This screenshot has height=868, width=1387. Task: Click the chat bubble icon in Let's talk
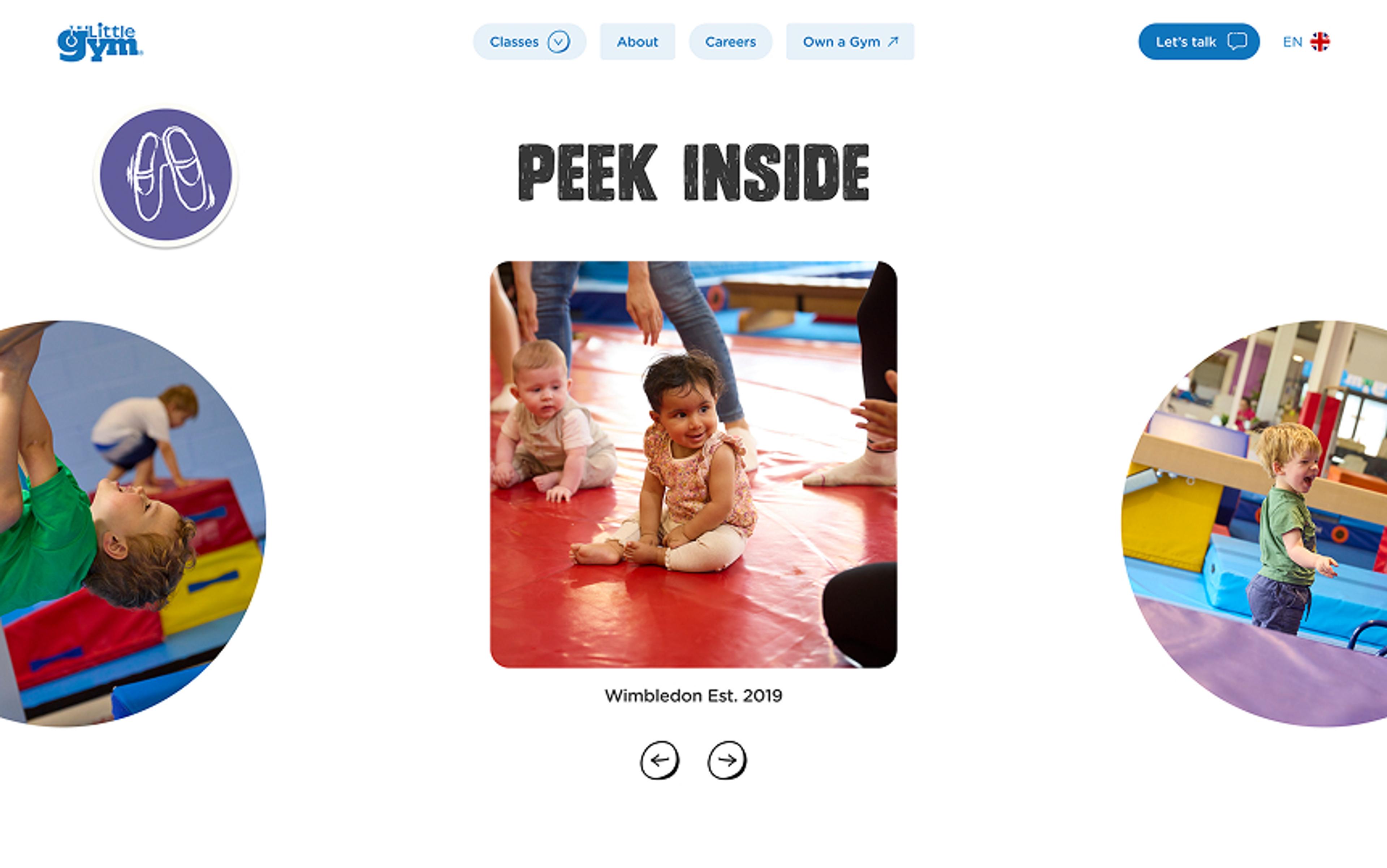click(1237, 41)
